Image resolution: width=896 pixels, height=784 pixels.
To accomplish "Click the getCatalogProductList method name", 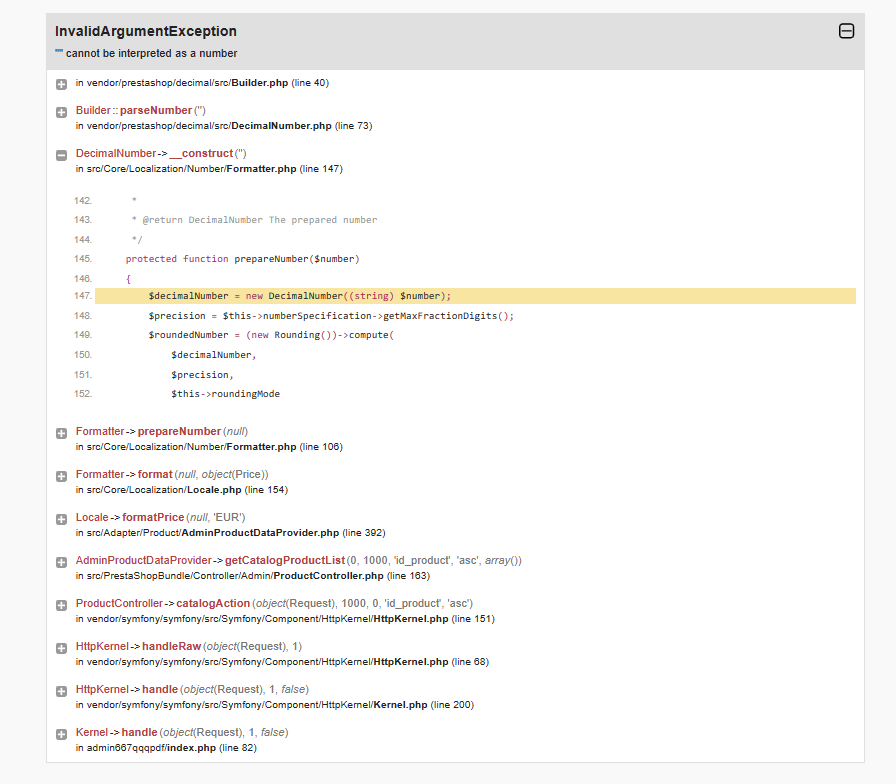I will pos(285,561).
